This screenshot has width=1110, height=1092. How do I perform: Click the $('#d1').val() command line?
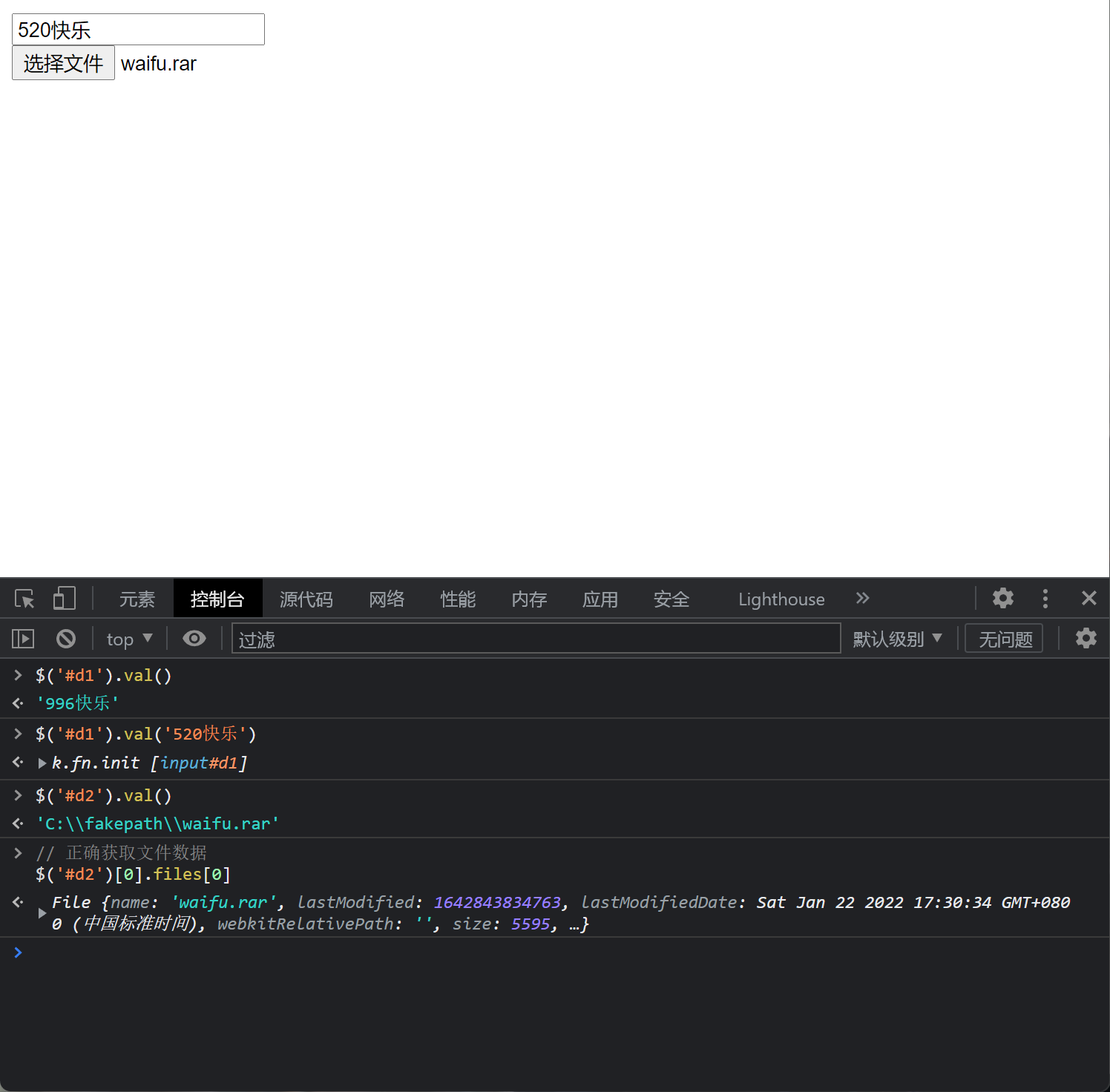[104, 675]
